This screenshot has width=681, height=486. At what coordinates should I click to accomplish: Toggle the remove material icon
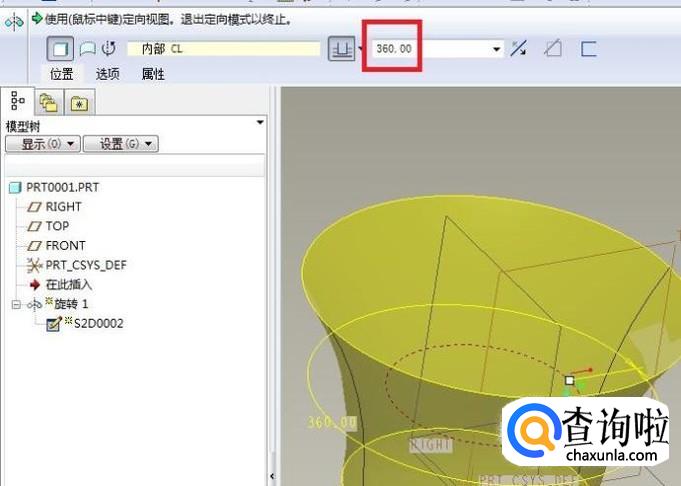coord(552,49)
